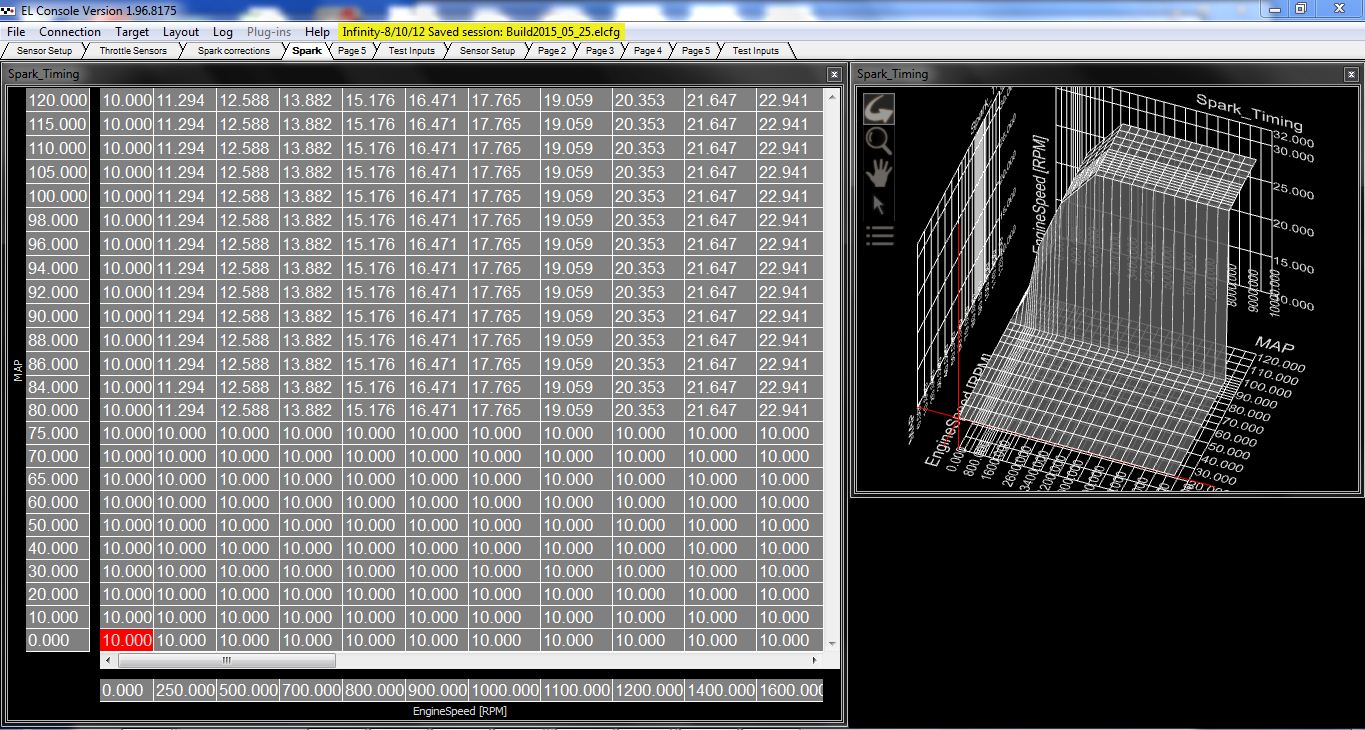This screenshot has height=730, width=1365.
Task: Close the Spark_Timing 3D graph panel
Action: tap(1351, 74)
